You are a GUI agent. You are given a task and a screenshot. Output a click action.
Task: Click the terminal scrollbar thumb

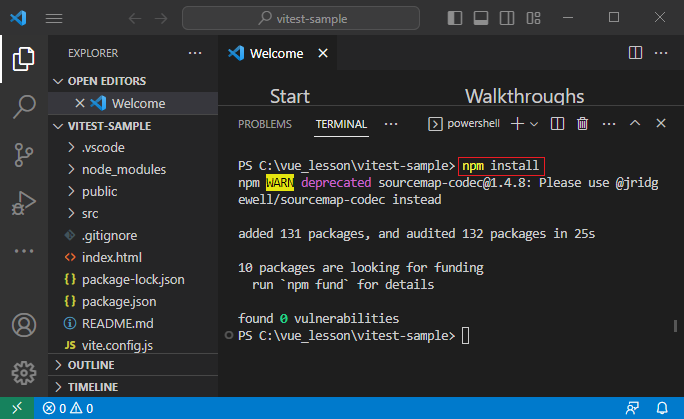(x=675, y=326)
